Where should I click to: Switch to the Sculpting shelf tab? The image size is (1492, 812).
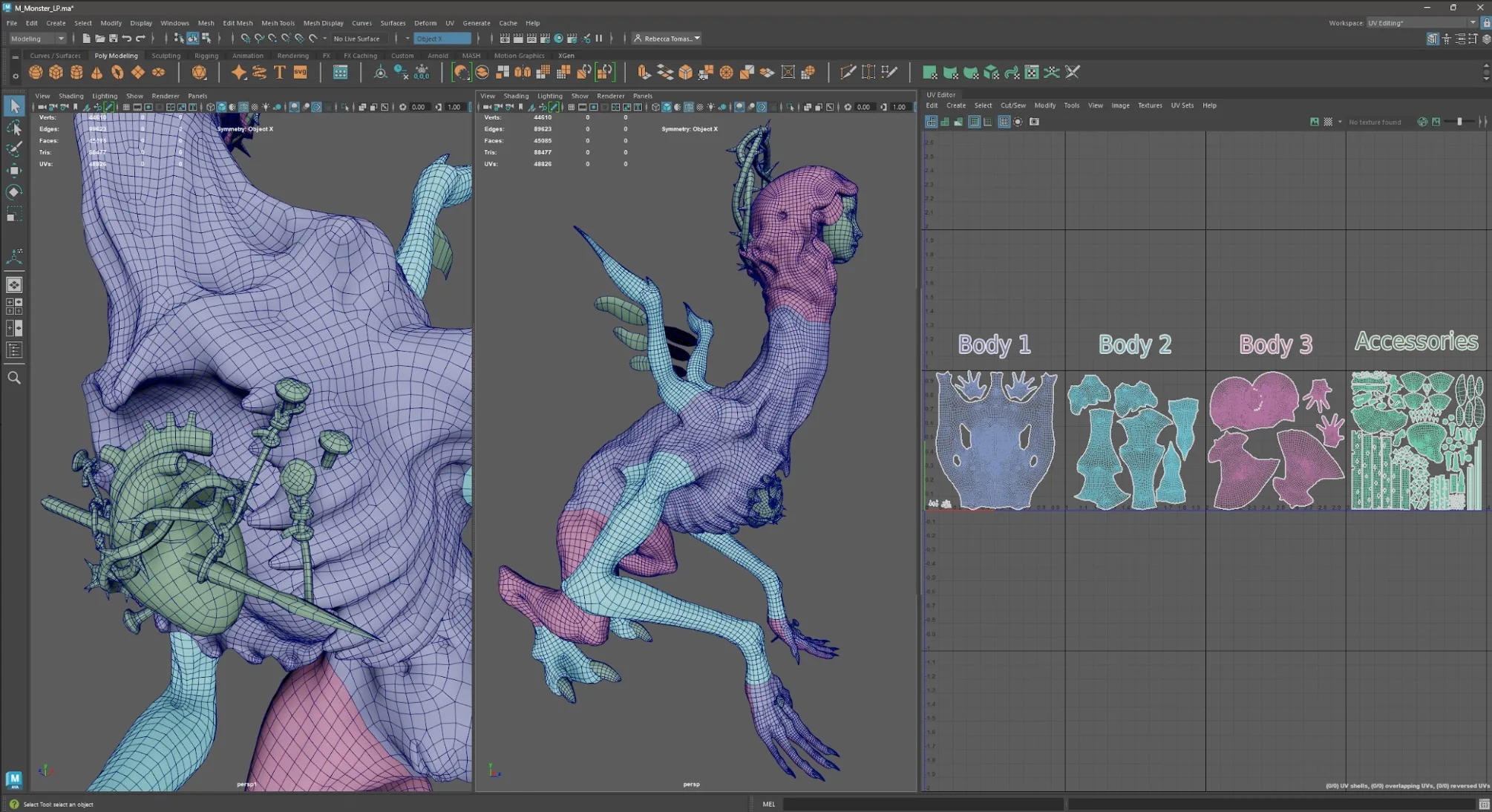coord(166,56)
